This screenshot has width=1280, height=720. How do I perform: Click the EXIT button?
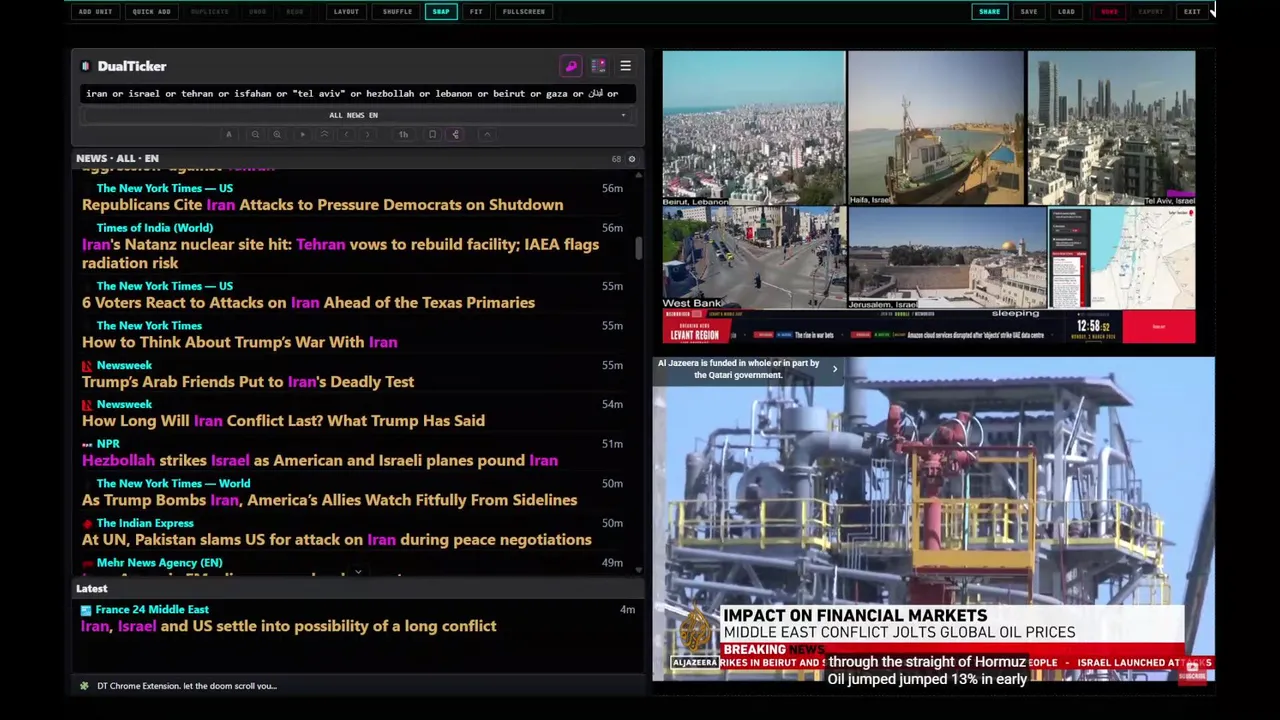(1192, 12)
